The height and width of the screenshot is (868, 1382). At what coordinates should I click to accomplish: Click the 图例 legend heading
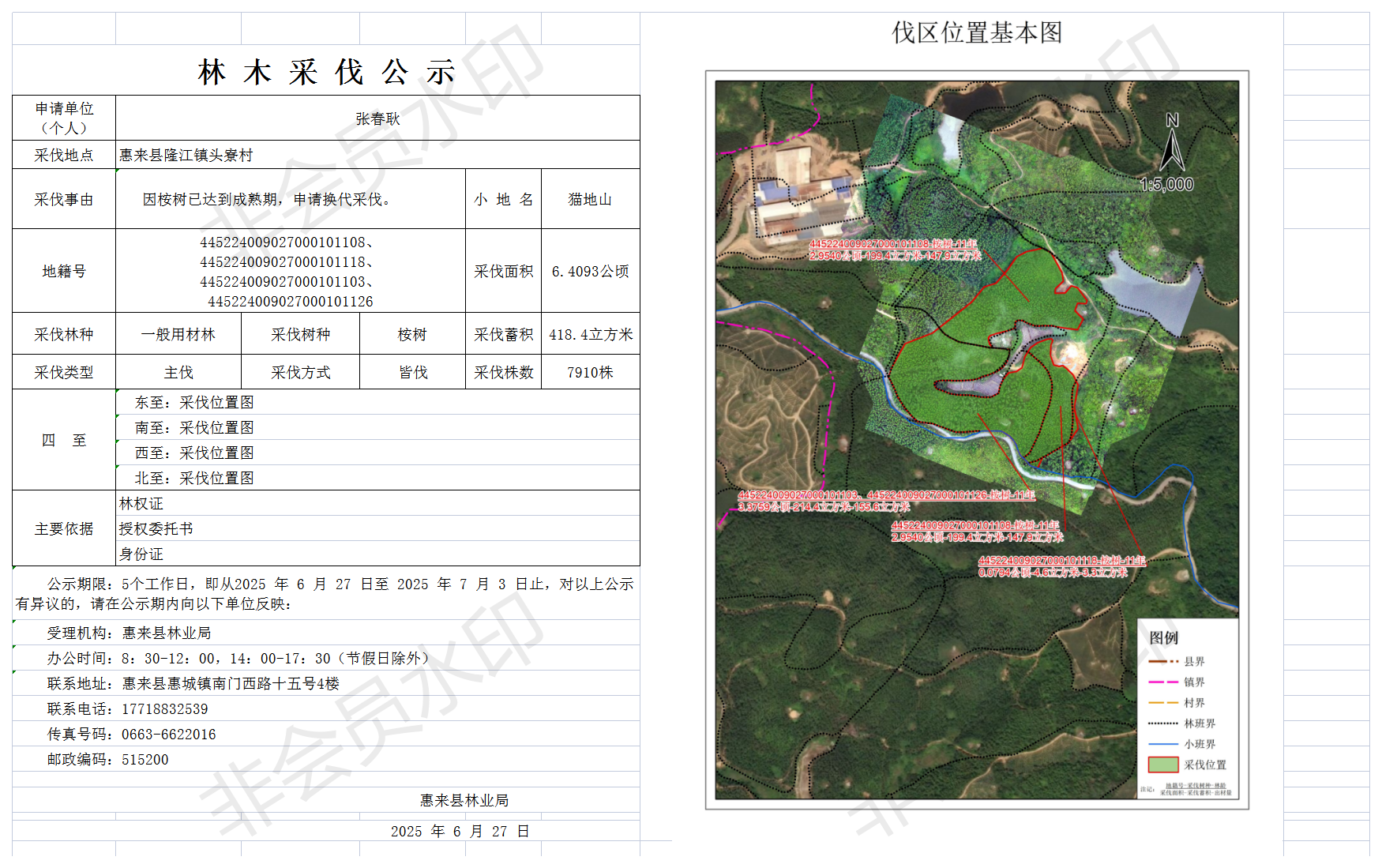coord(1163,637)
